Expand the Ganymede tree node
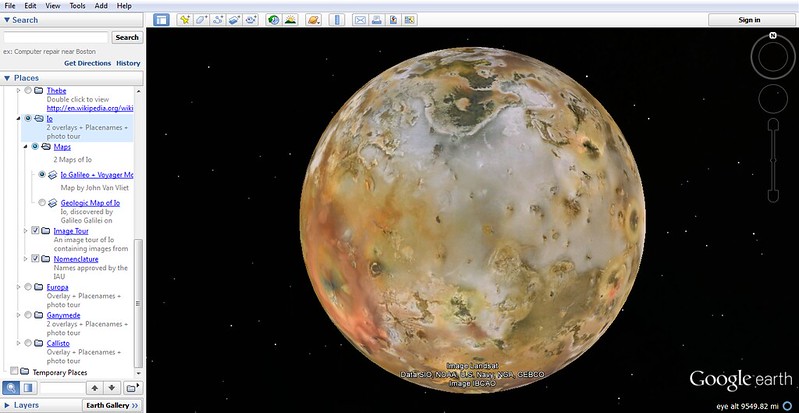Image resolution: width=799 pixels, height=413 pixels. [x=19, y=315]
